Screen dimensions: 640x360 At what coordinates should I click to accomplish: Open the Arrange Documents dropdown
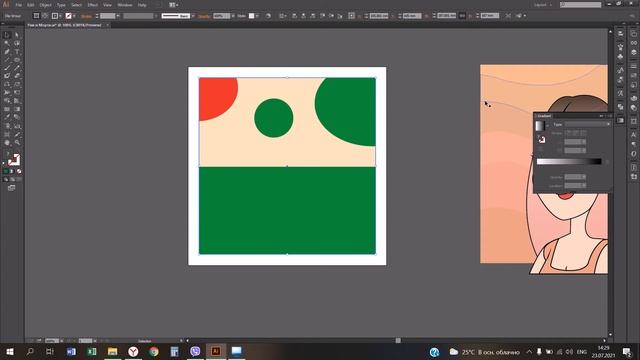pyautogui.click(x=174, y=5)
